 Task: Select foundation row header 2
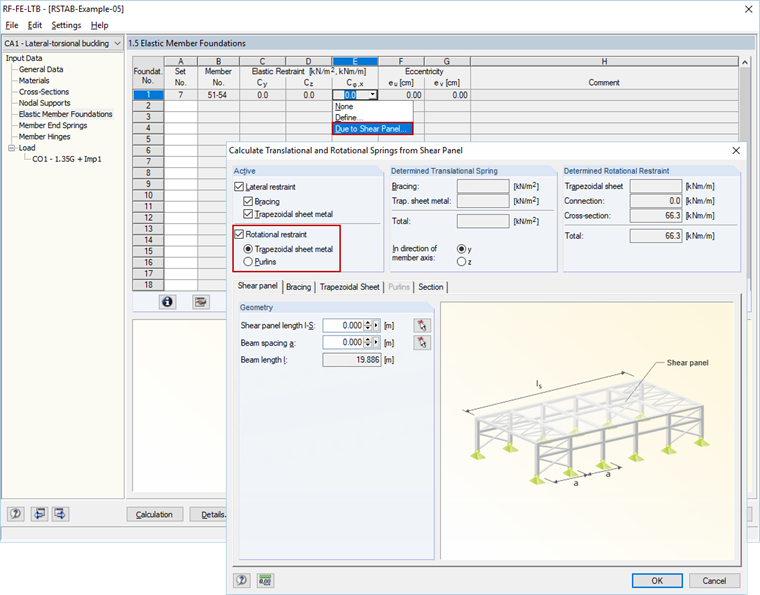click(148, 106)
